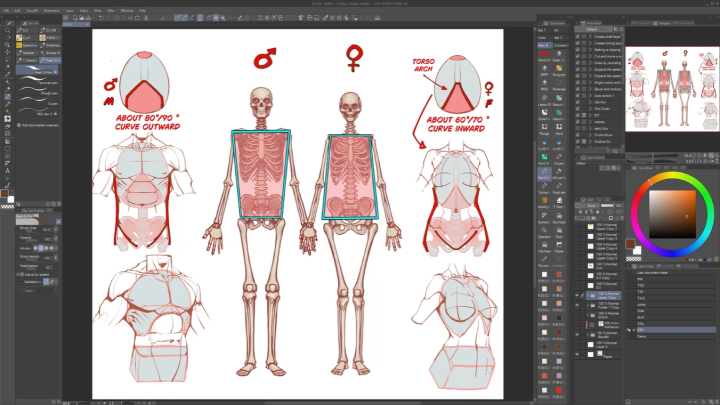Viewport: 720px width, 405px height.
Task: Open the Edit menu
Action: 17,10
